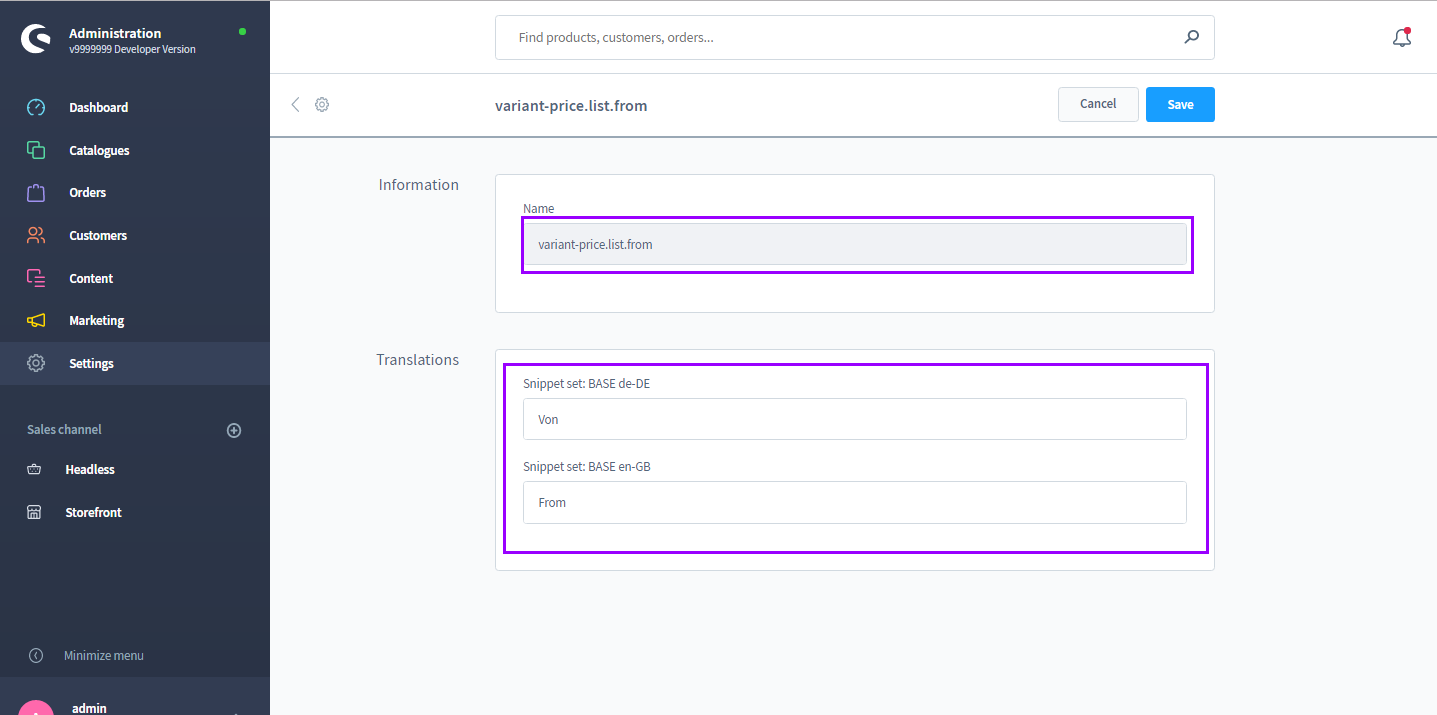Add a sales channel with plus icon

234,430
